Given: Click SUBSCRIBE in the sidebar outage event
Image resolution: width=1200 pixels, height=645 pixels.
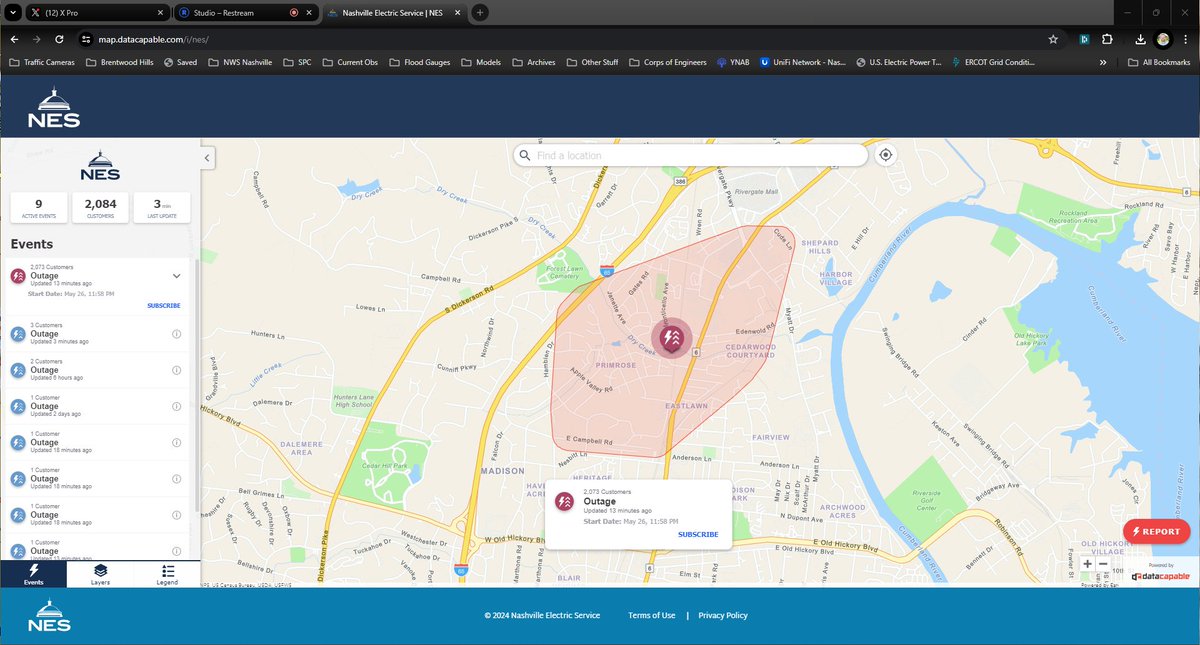Looking at the screenshot, I should (x=164, y=305).
